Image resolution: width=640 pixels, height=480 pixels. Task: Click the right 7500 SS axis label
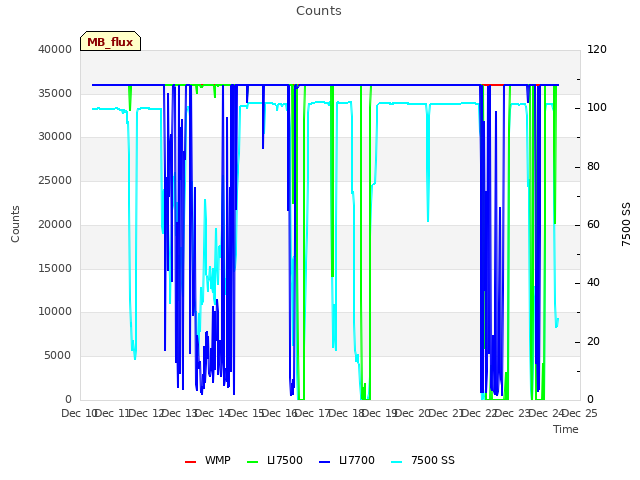(626, 224)
